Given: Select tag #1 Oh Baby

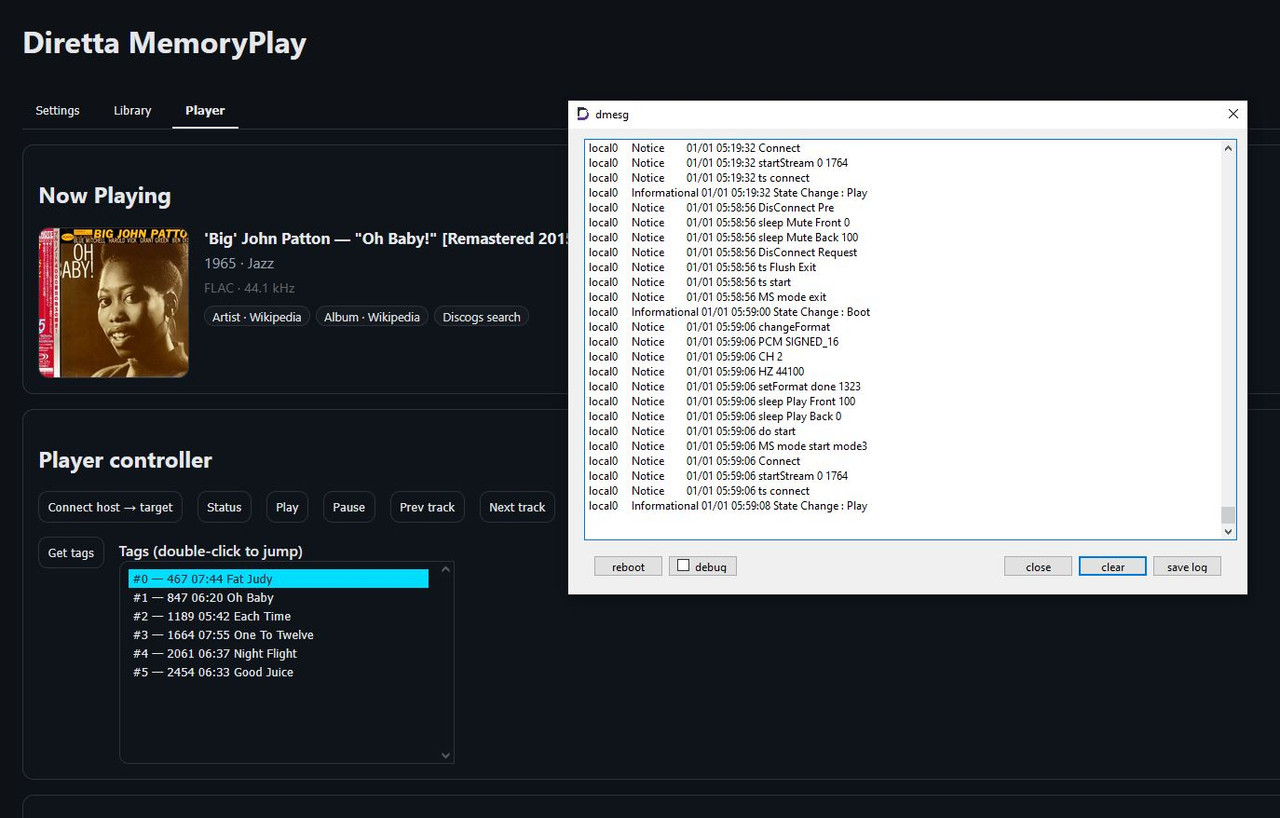Looking at the screenshot, I should pyautogui.click(x=278, y=598).
